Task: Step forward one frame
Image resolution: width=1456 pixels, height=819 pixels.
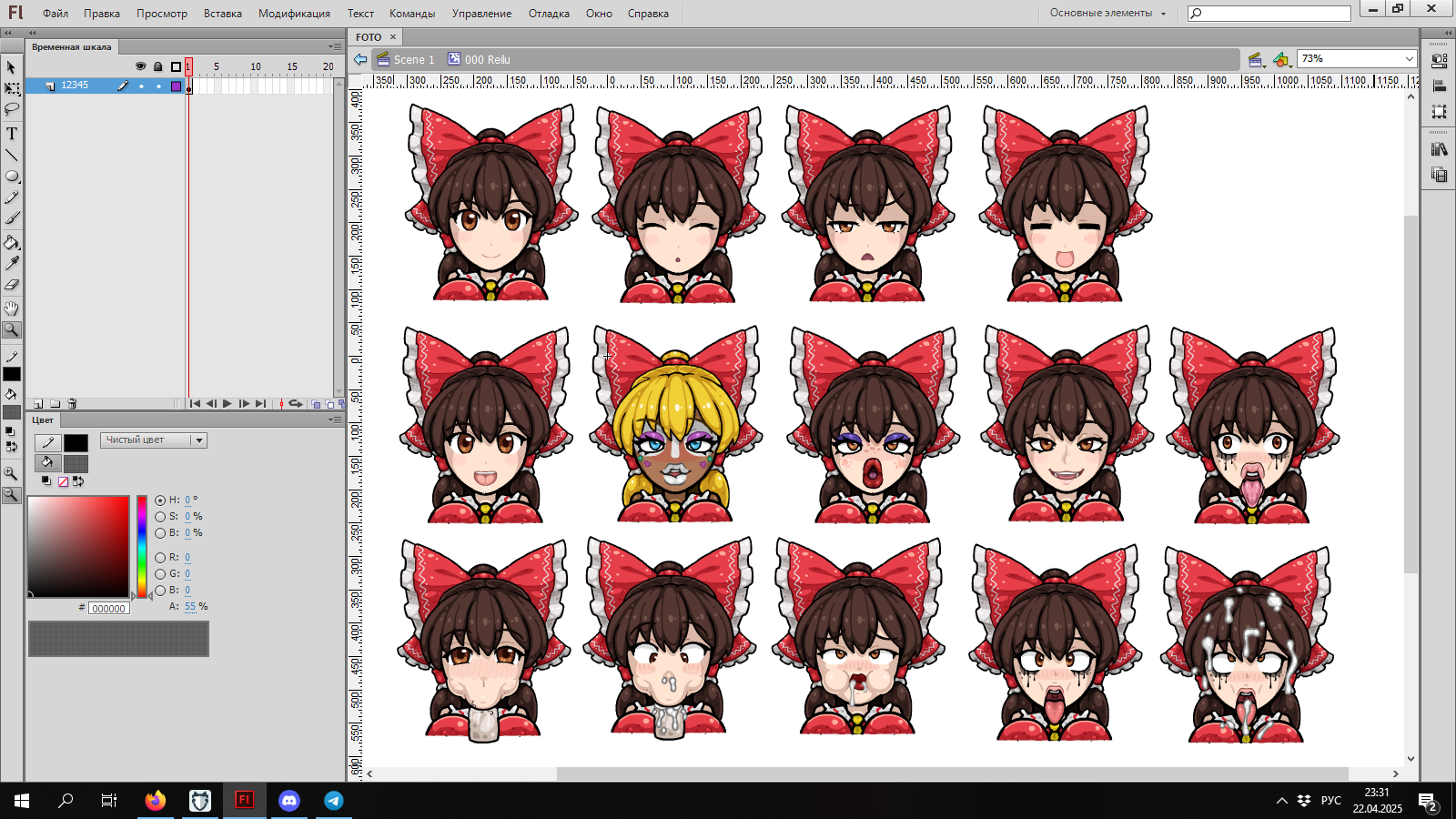Action: (x=244, y=403)
